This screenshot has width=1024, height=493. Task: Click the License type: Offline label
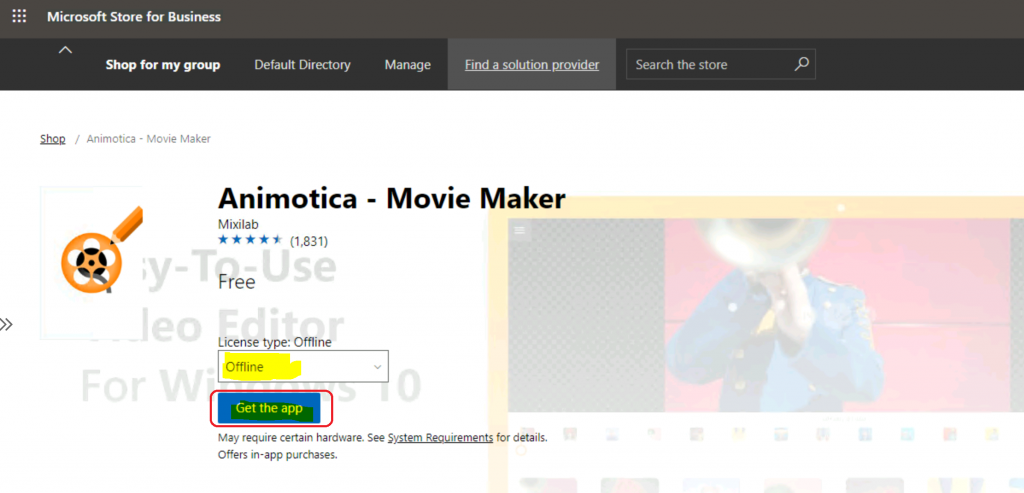pos(274,342)
